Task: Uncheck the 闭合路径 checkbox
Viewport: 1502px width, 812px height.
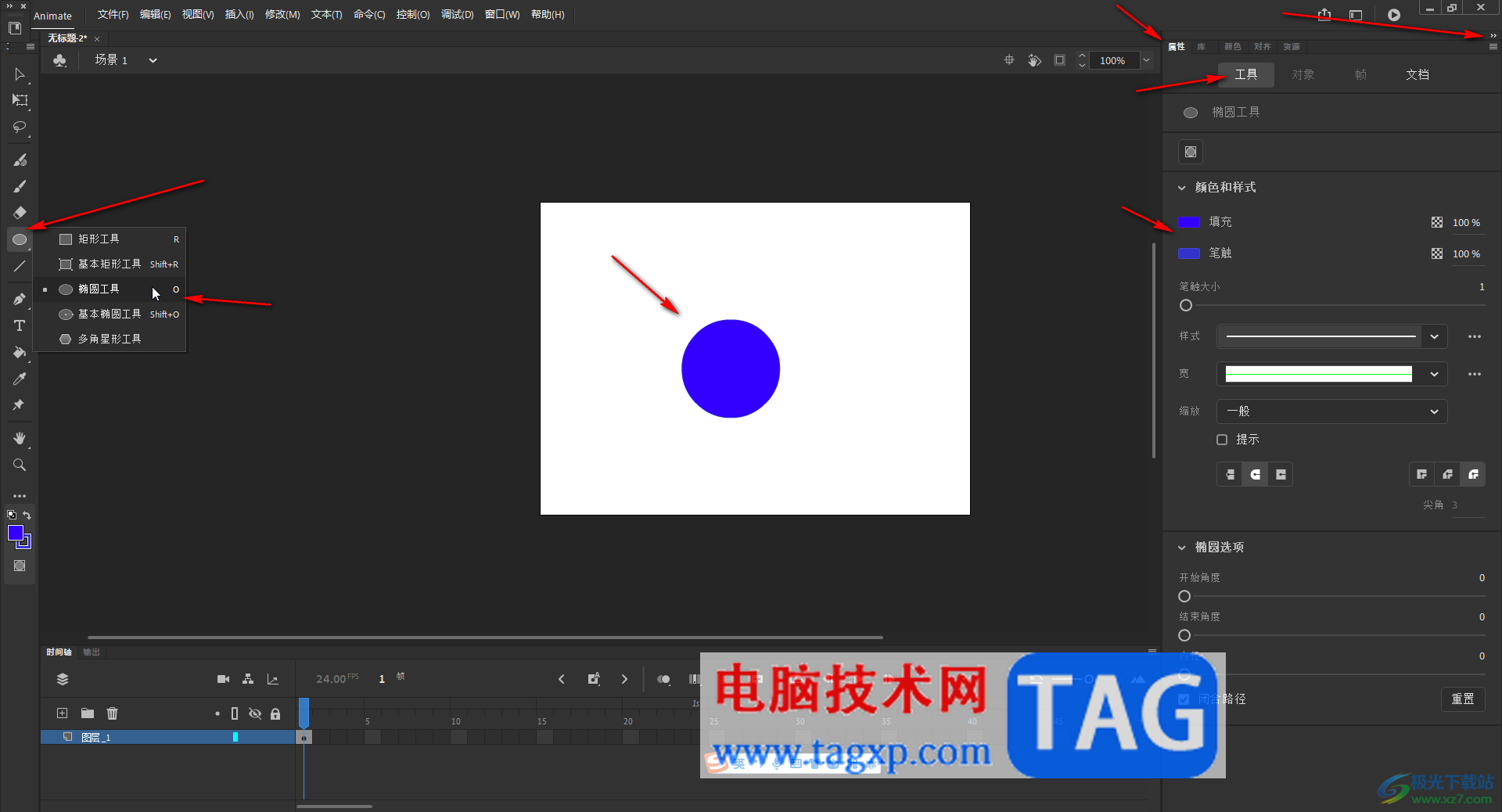Action: click(1184, 699)
